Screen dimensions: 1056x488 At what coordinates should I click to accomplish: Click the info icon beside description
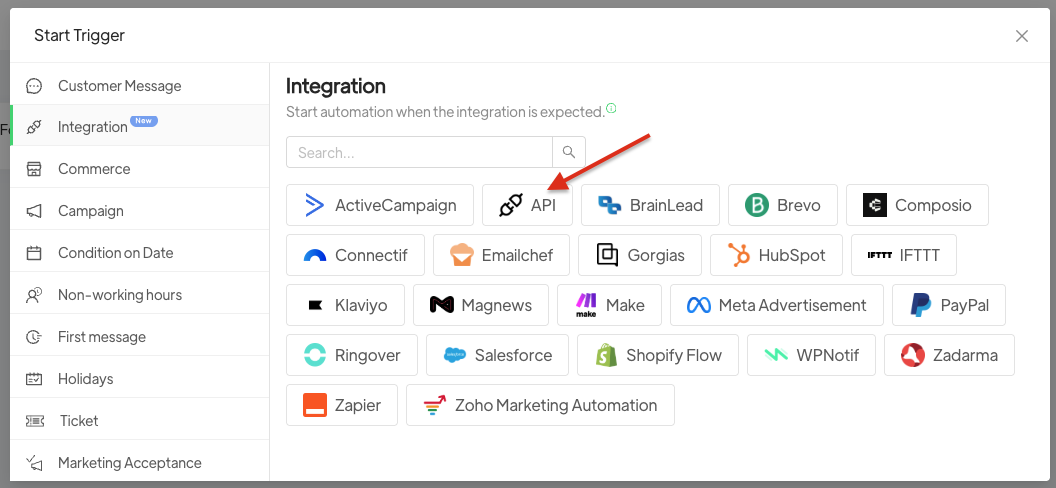(x=611, y=109)
